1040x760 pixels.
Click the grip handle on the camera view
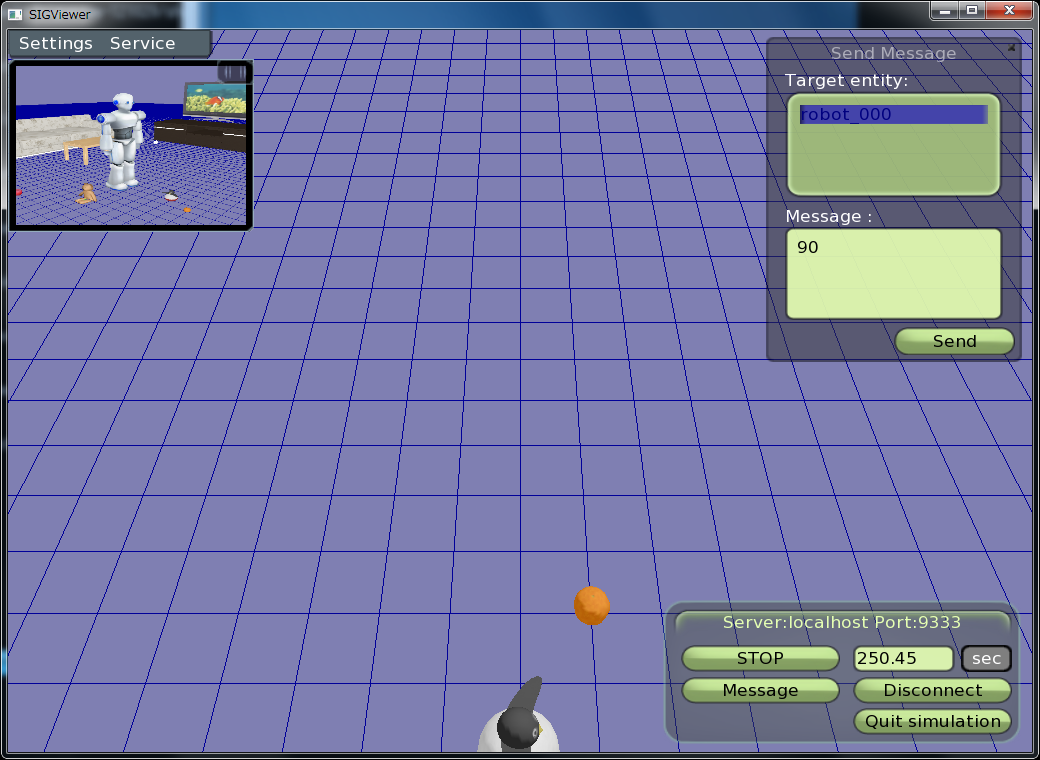pos(233,72)
